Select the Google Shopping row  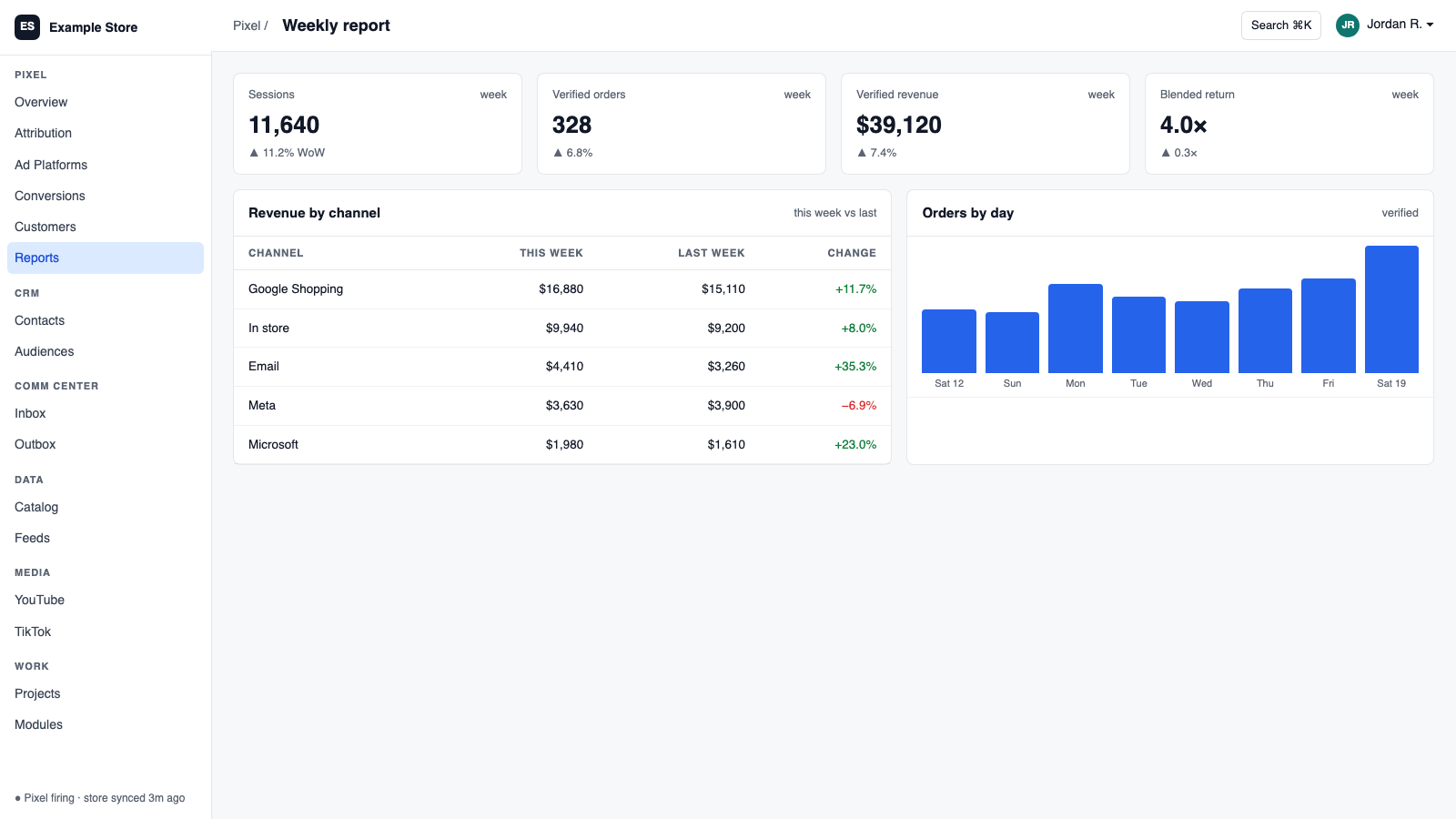tap(562, 289)
